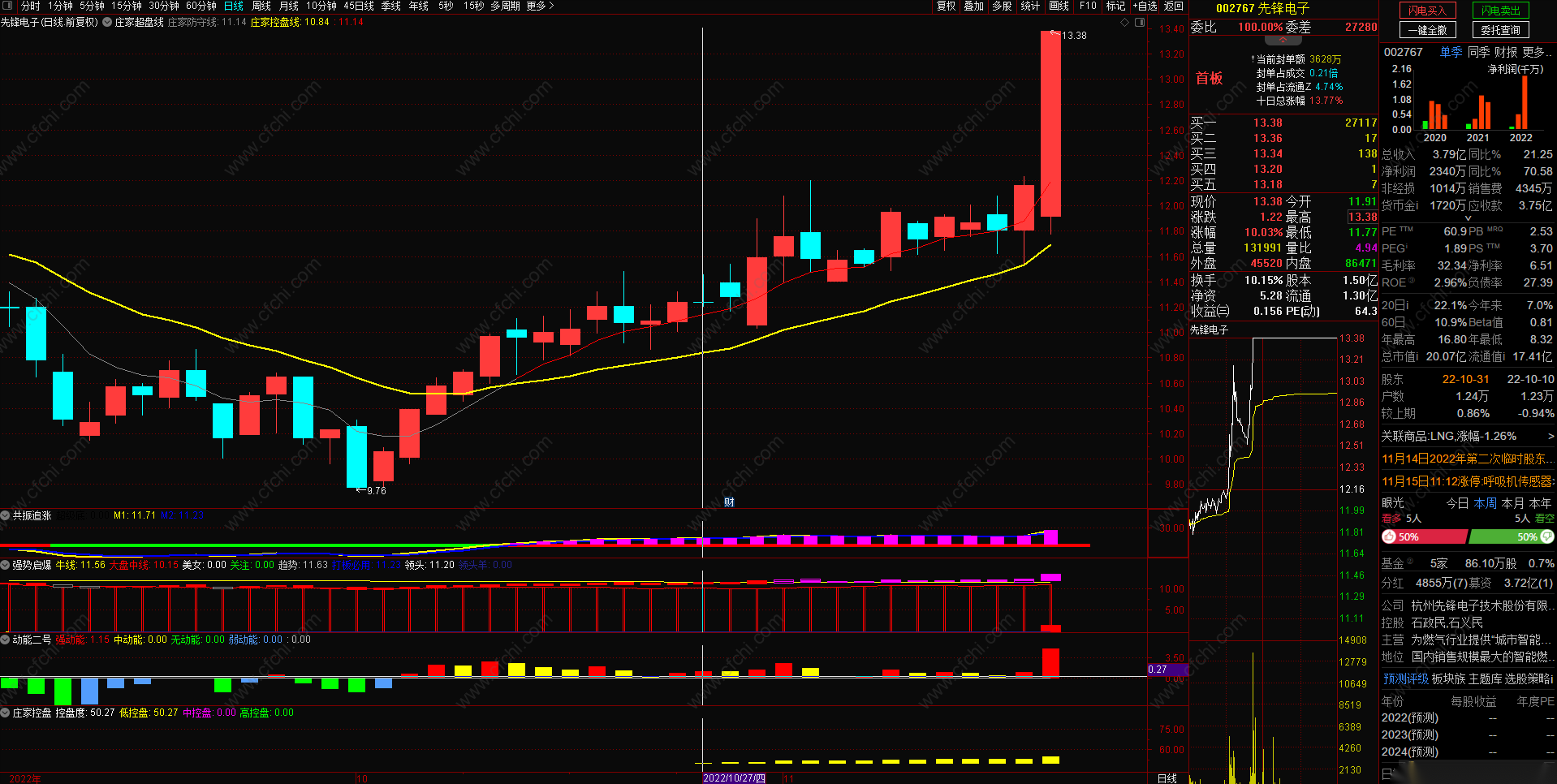Open the 共振追涨 indicator settings circle icon
This screenshot has height=784, width=1557.
(6, 515)
